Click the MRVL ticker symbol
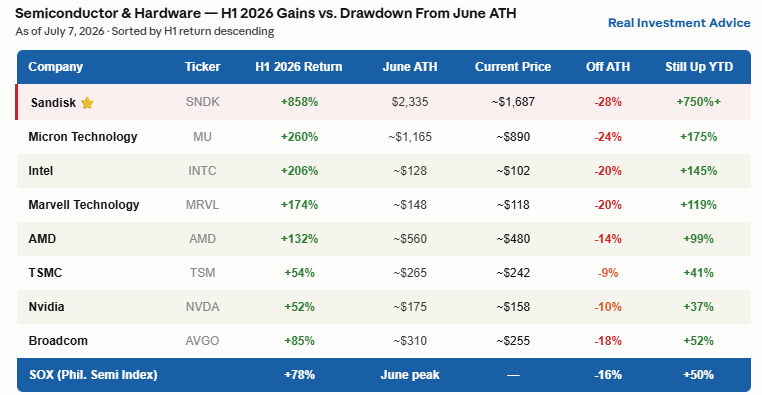This screenshot has height=395, width=762. point(202,205)
